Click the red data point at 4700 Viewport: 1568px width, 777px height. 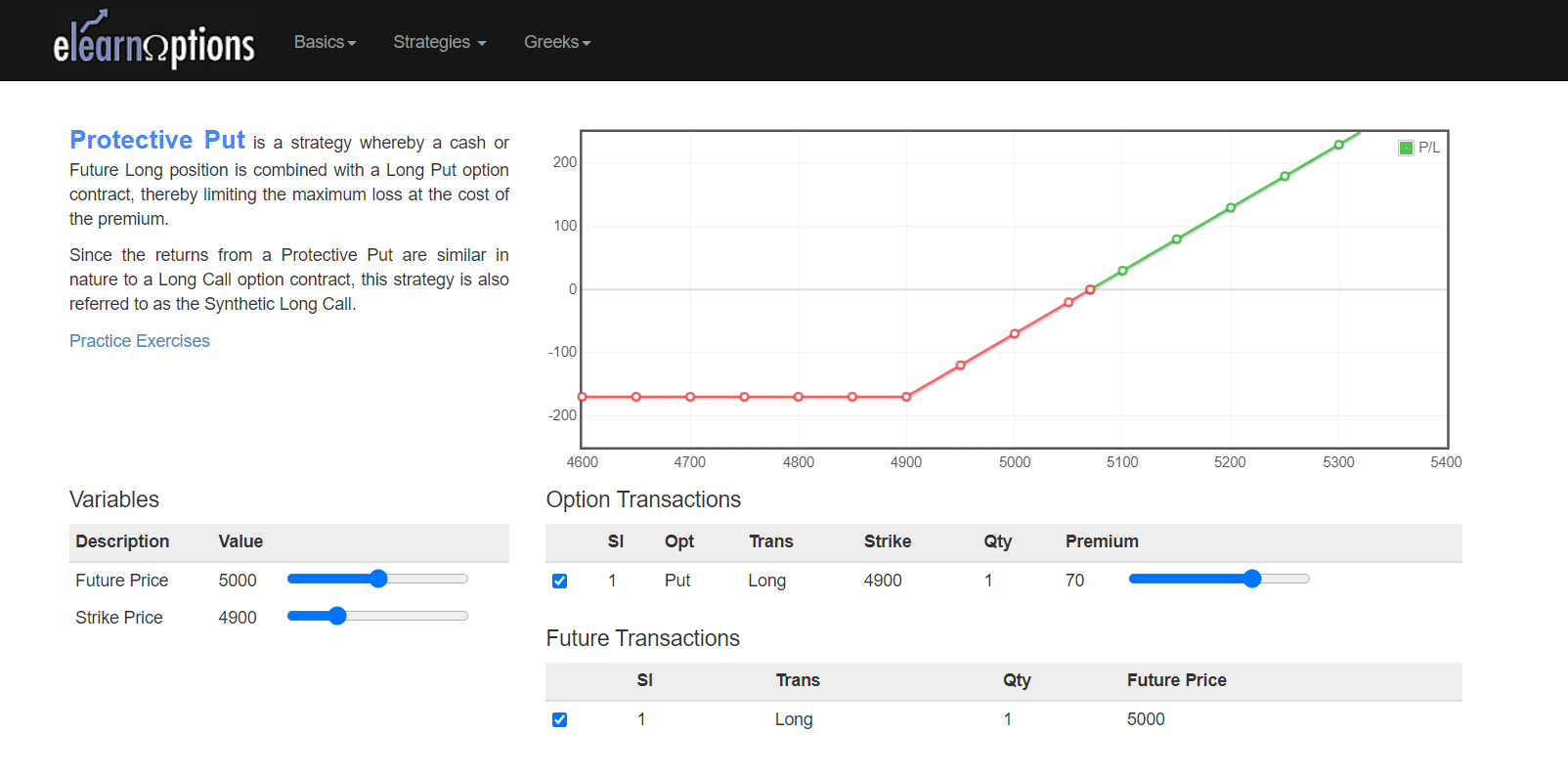[690, 397]
